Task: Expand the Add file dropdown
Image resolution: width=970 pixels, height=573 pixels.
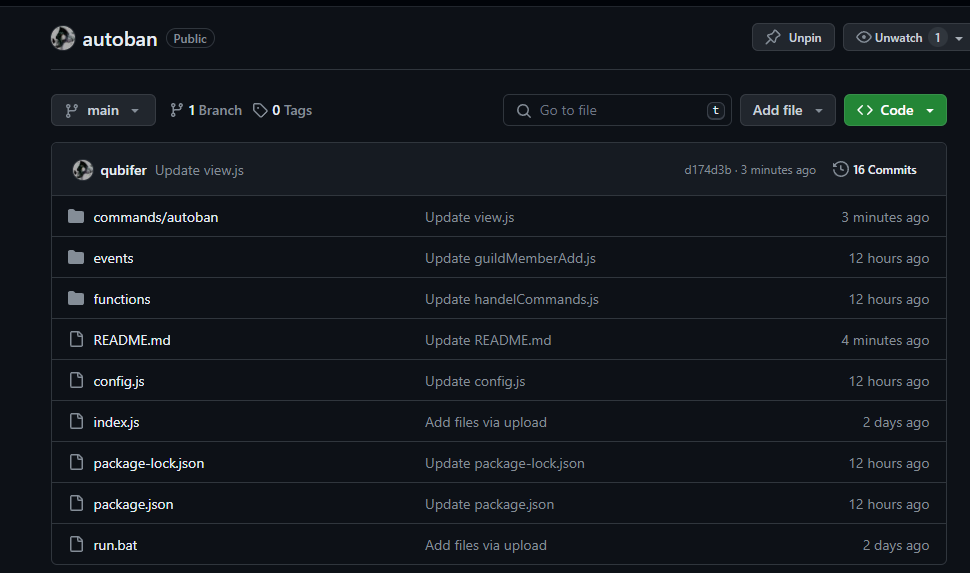Action: [787, 110]
